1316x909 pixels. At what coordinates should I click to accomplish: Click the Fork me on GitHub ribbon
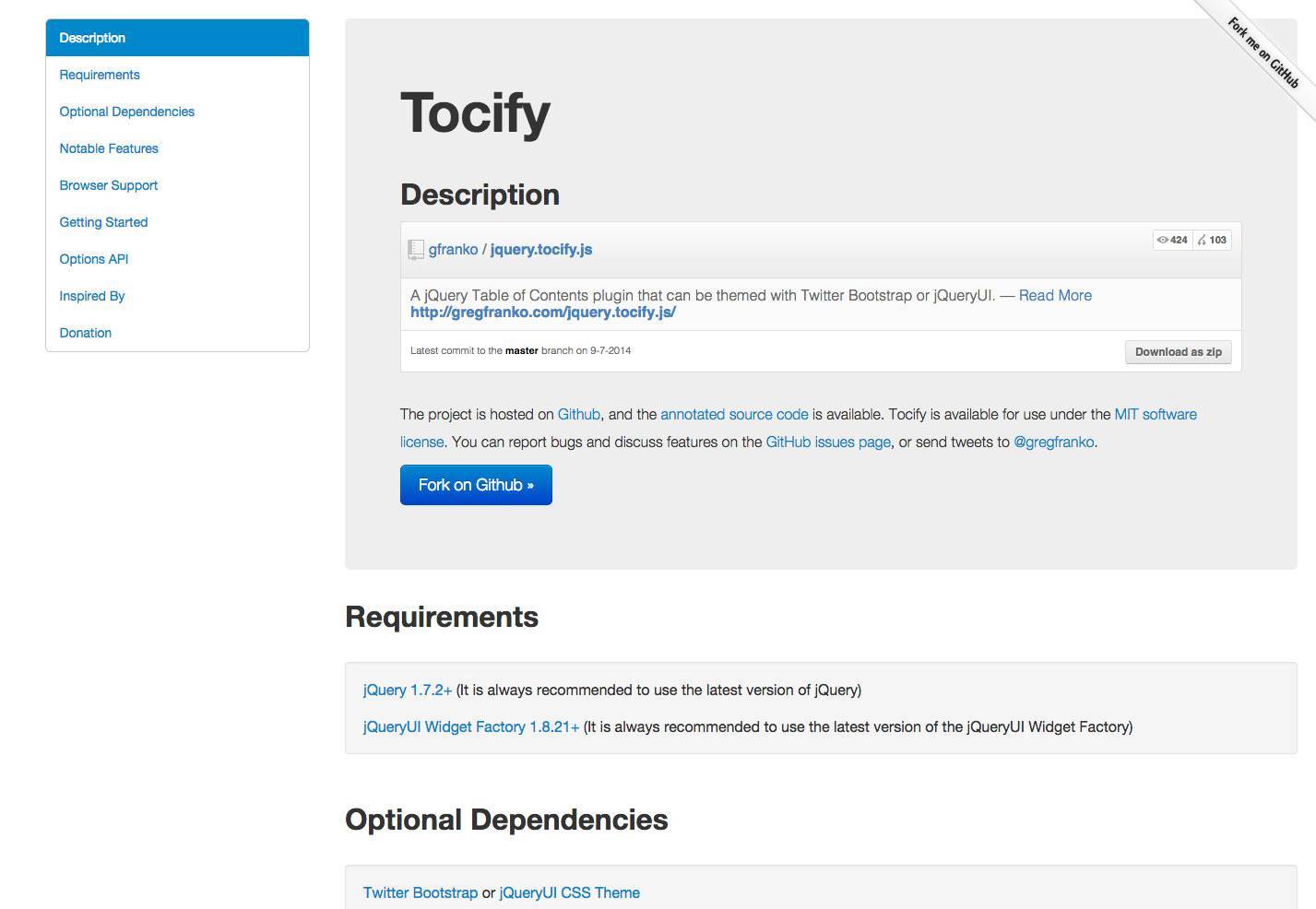point(1263,53)
